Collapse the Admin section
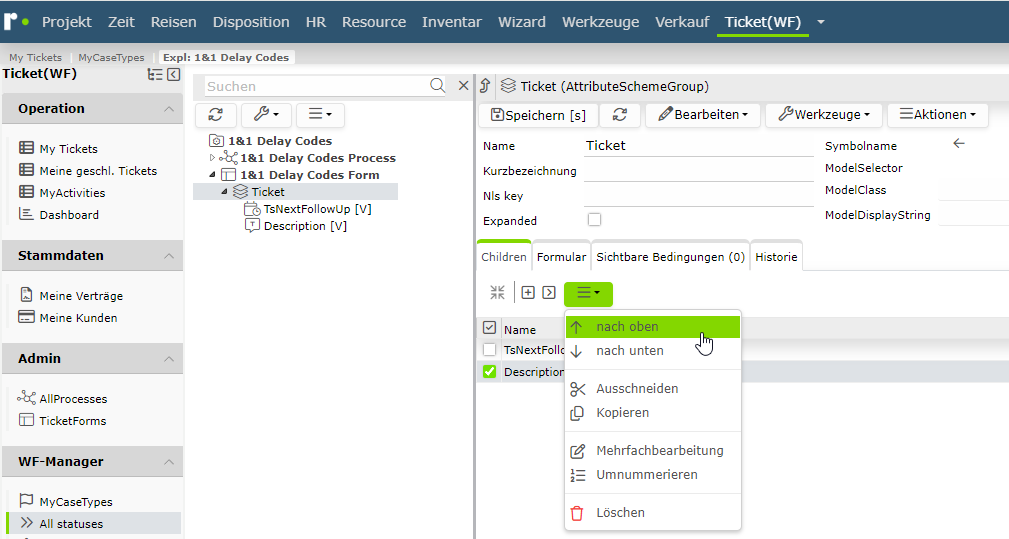 point(169,359)
